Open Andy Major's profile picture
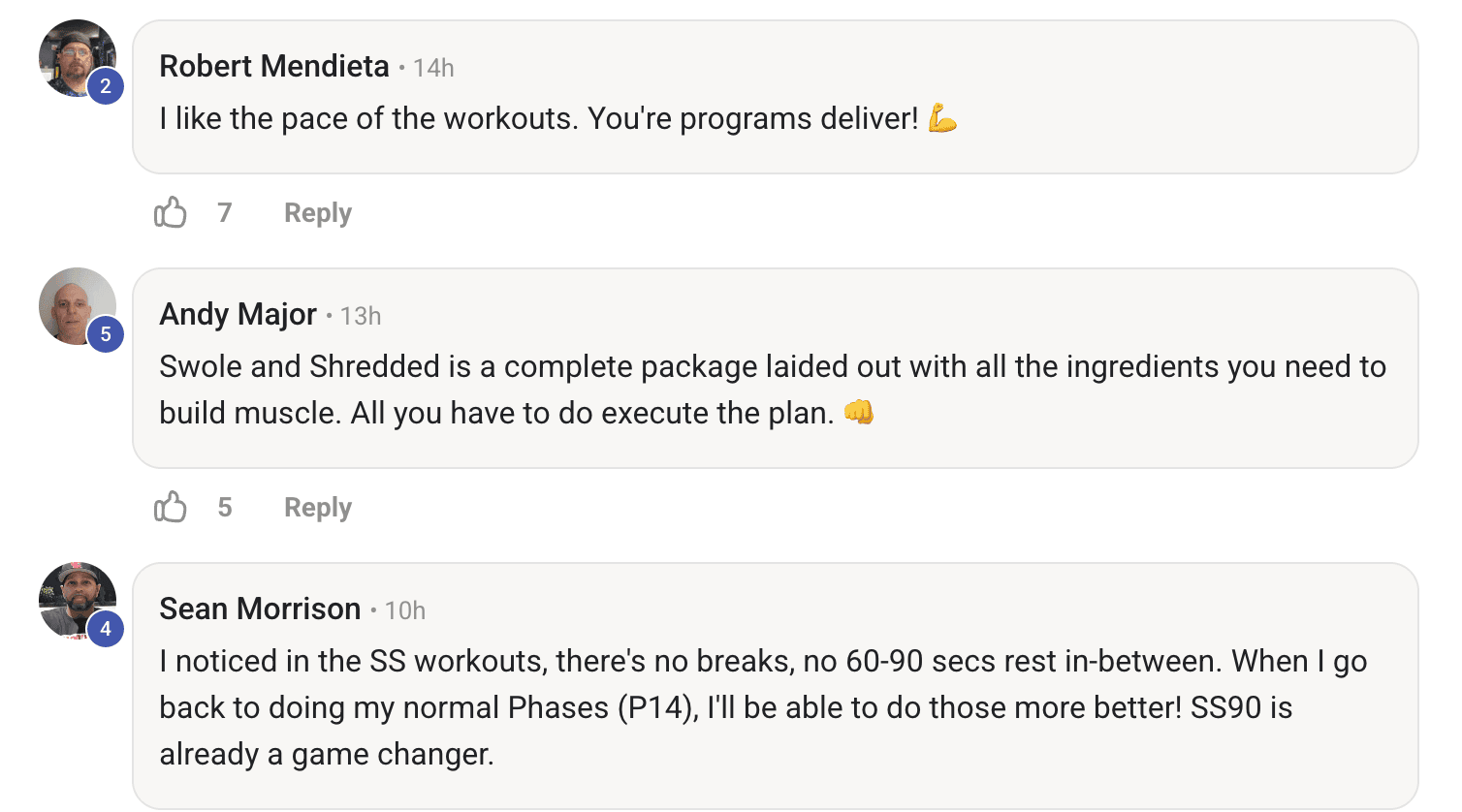The image size is (1462, 812). [71, 301]
